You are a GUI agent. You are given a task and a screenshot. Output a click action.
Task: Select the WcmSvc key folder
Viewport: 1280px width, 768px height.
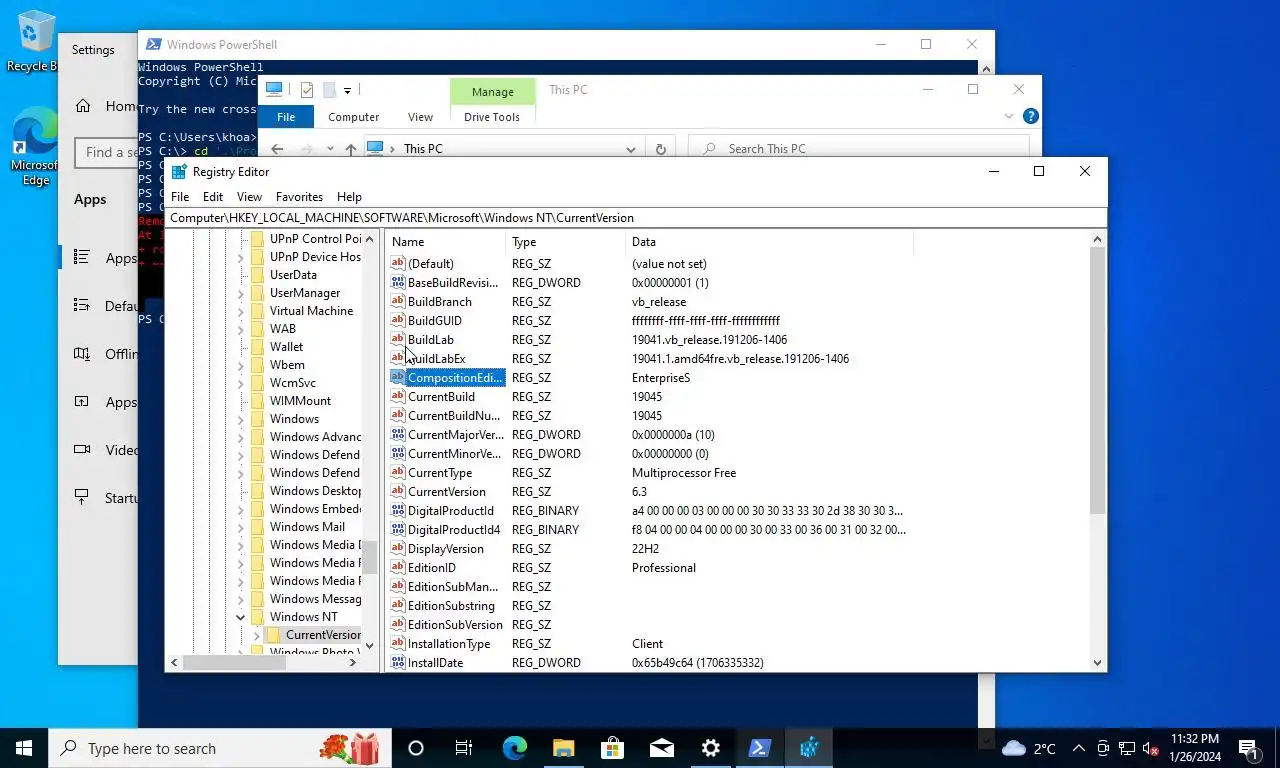point(292,383)
